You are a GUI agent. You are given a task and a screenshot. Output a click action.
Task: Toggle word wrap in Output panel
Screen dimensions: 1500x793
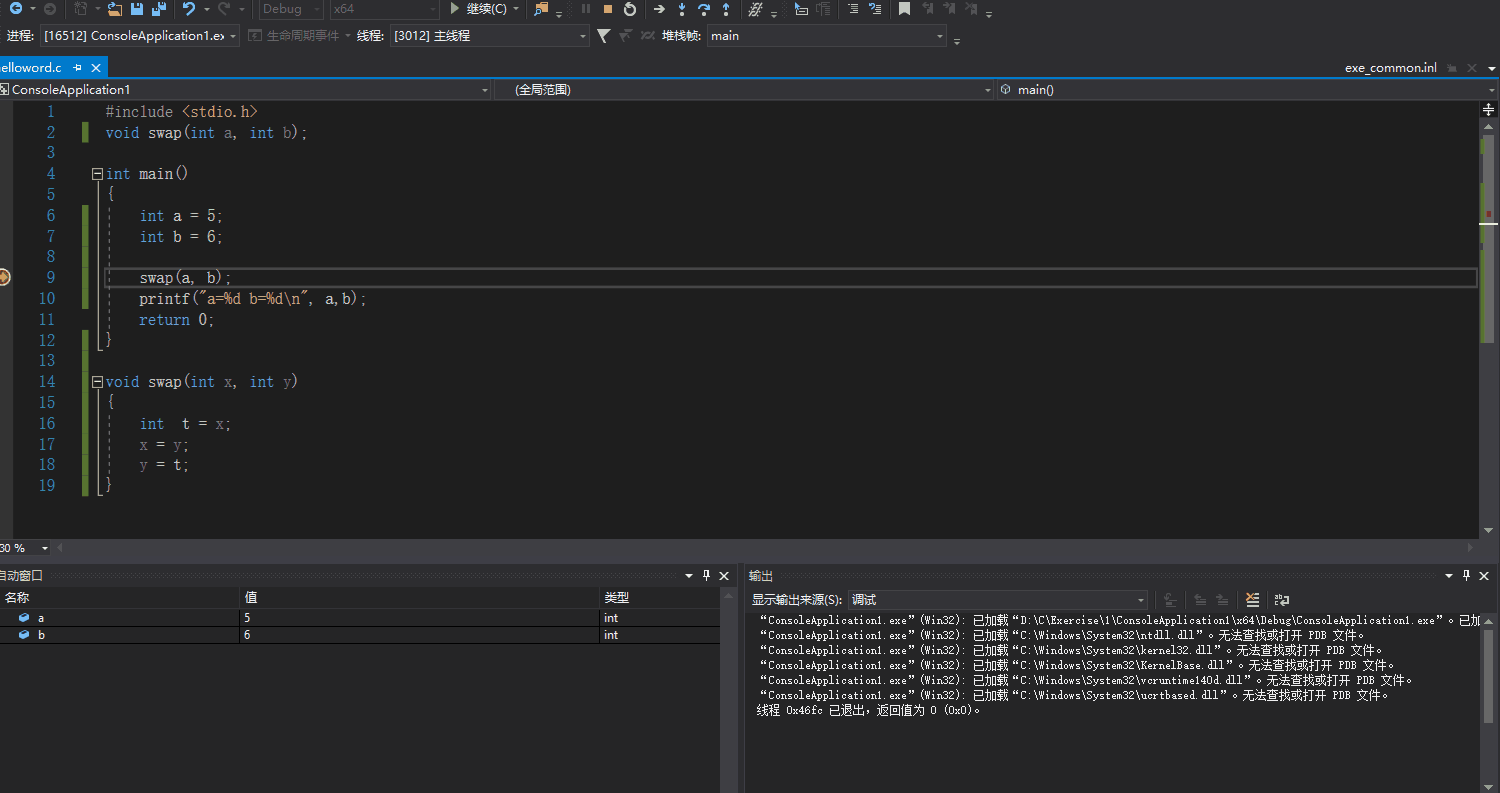click(1281, 600)
